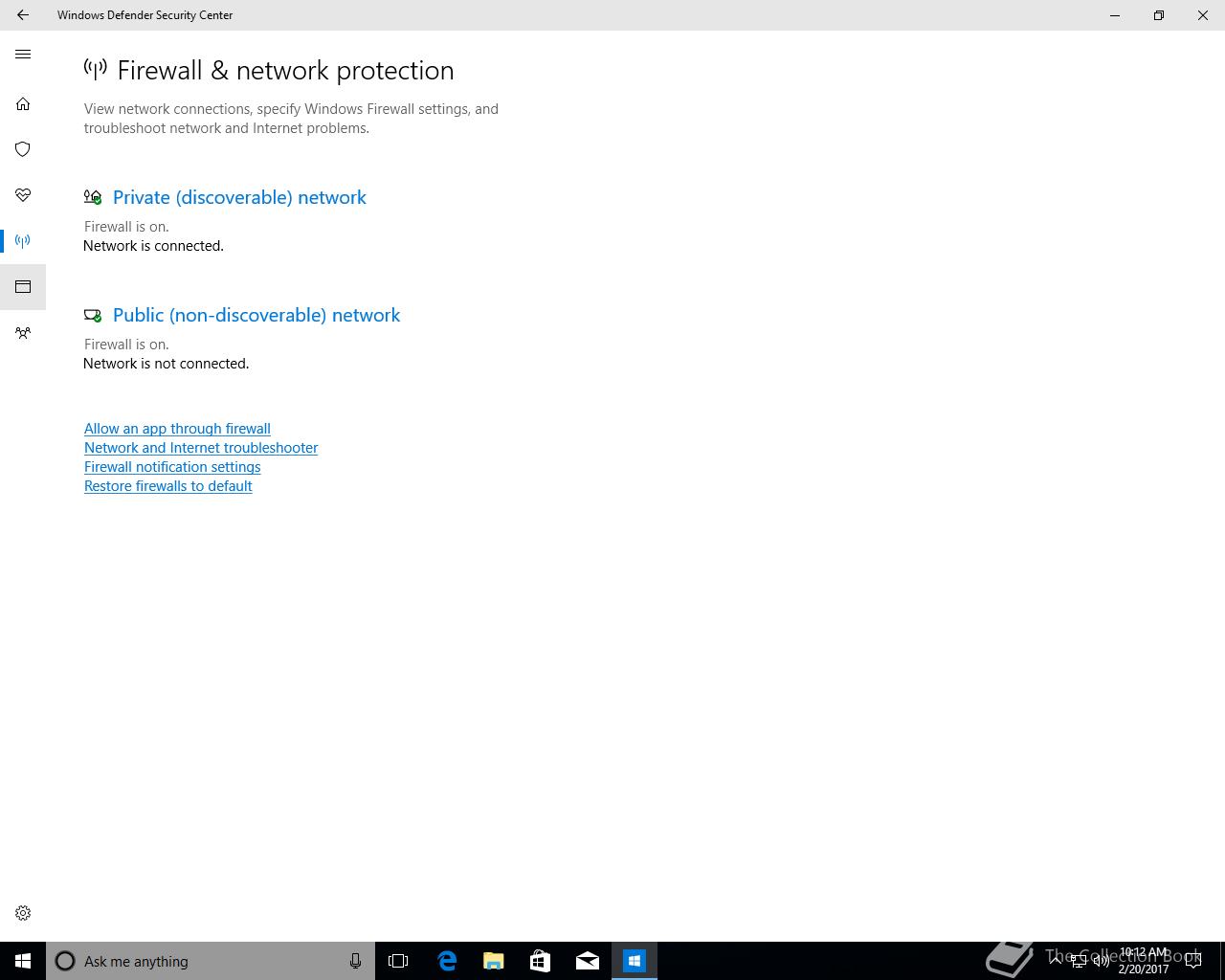
Task: Click the Private network firewall icon
Action: pyautogui.click(x=93, y=197)
